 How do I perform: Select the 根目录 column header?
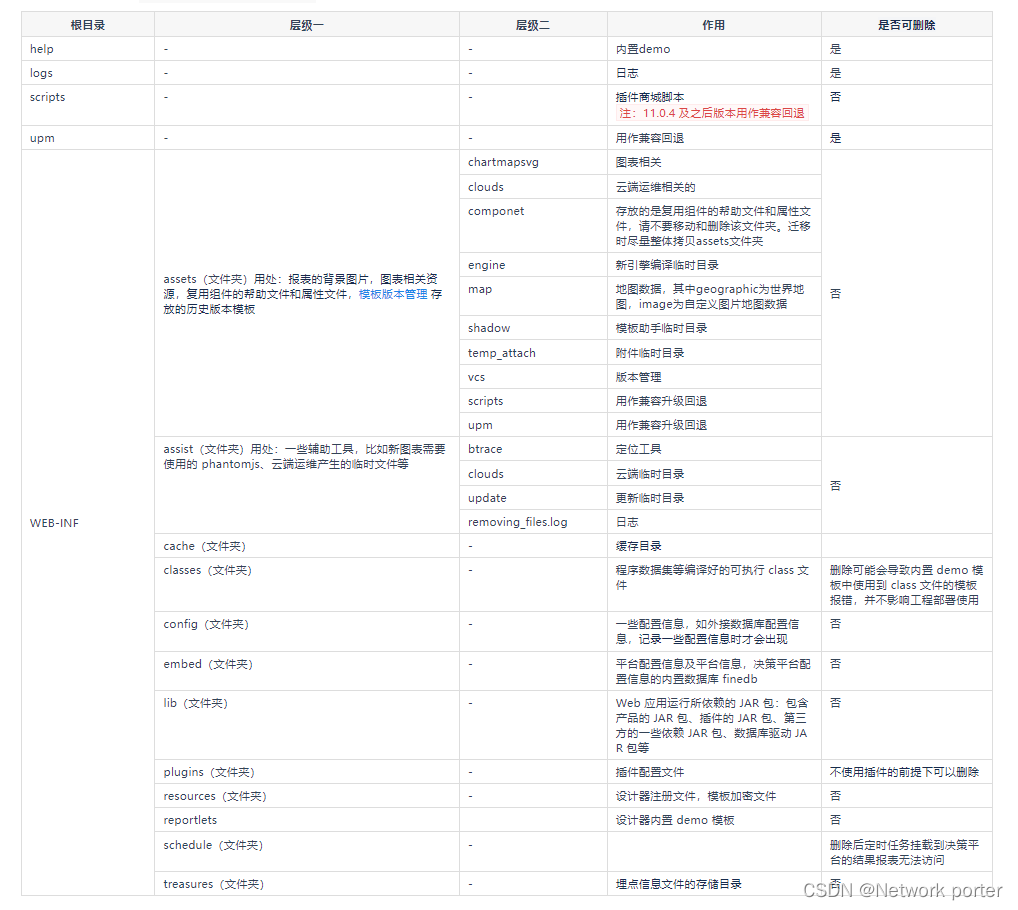coord(88,24)
